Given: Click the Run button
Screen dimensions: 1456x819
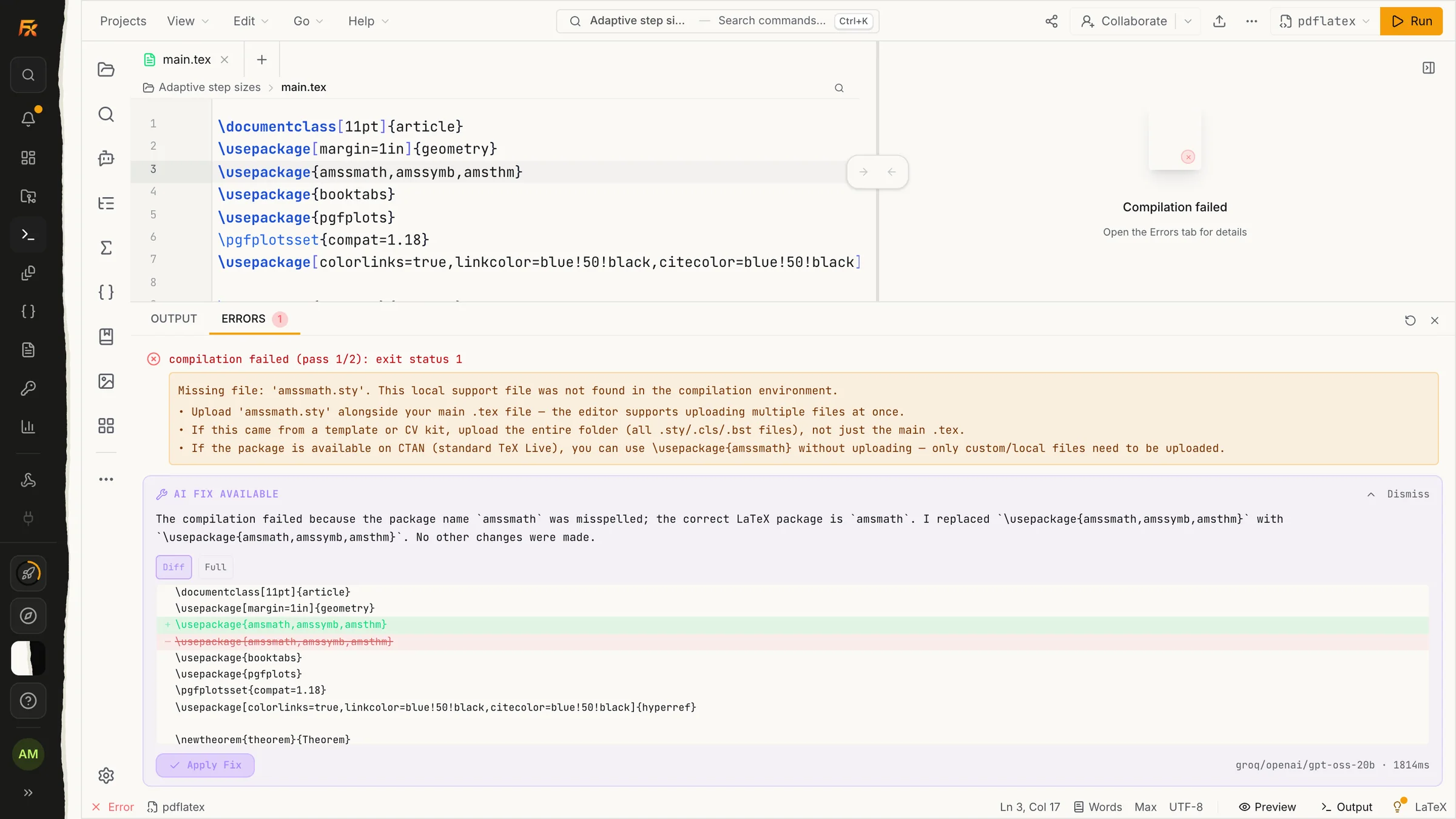Looking at the screenshot, I should 1411,21.
